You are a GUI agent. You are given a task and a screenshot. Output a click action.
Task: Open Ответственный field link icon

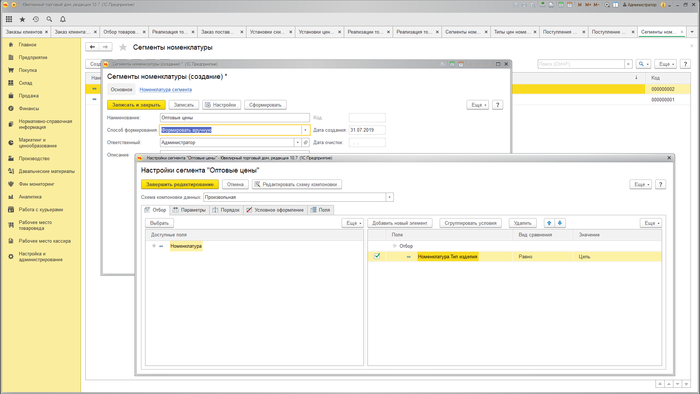(306, 142)
